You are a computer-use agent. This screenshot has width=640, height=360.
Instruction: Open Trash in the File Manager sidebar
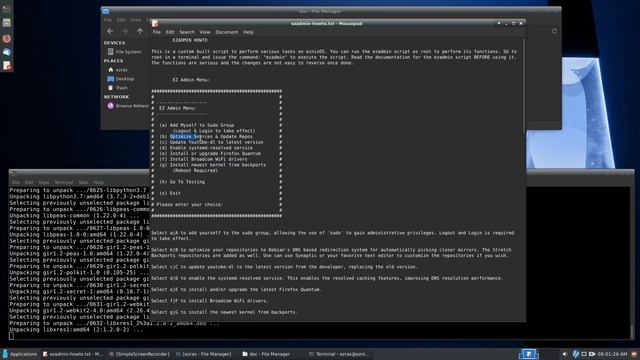click(x=118, y=88)
